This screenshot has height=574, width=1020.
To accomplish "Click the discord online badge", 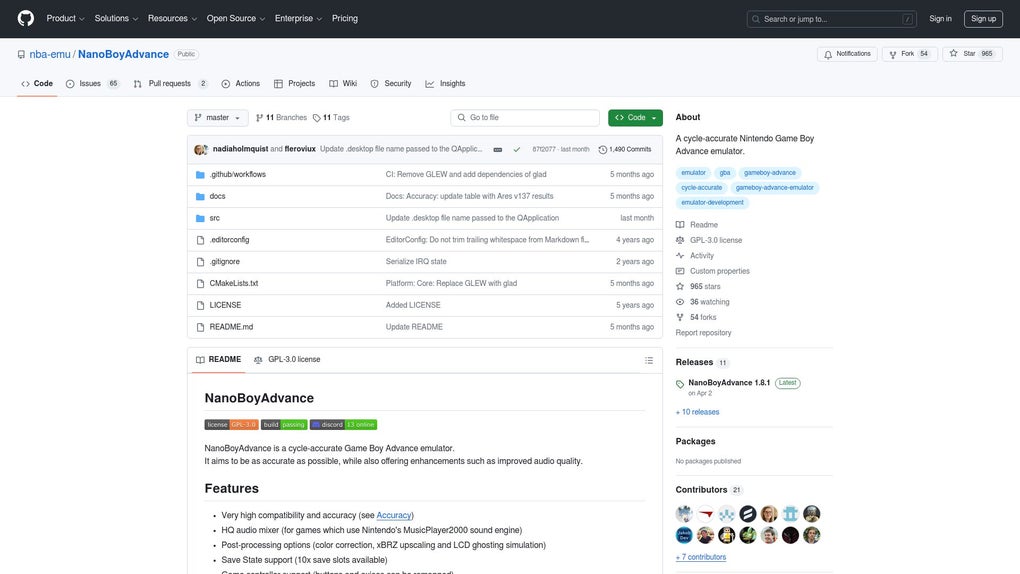I will tap(343, 424).
